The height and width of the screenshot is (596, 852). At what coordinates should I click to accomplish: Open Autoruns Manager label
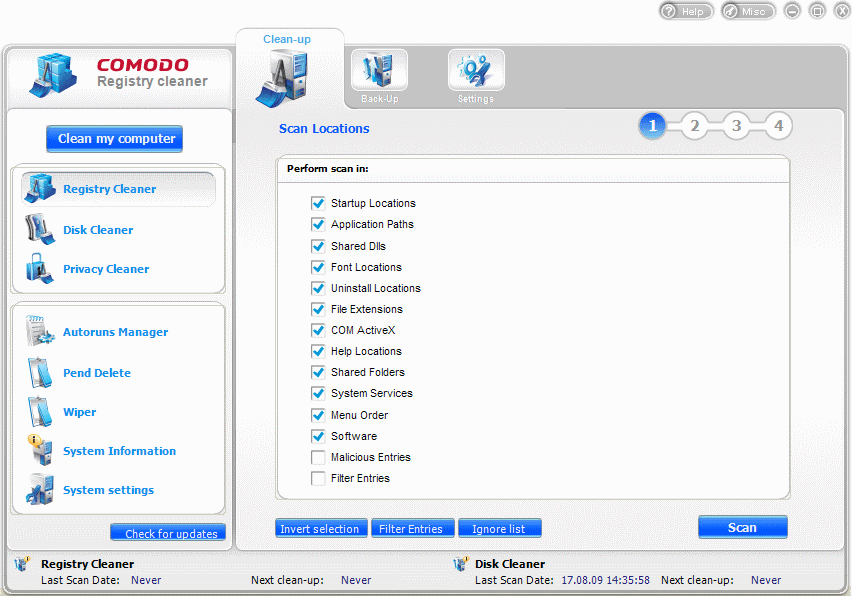115,332
